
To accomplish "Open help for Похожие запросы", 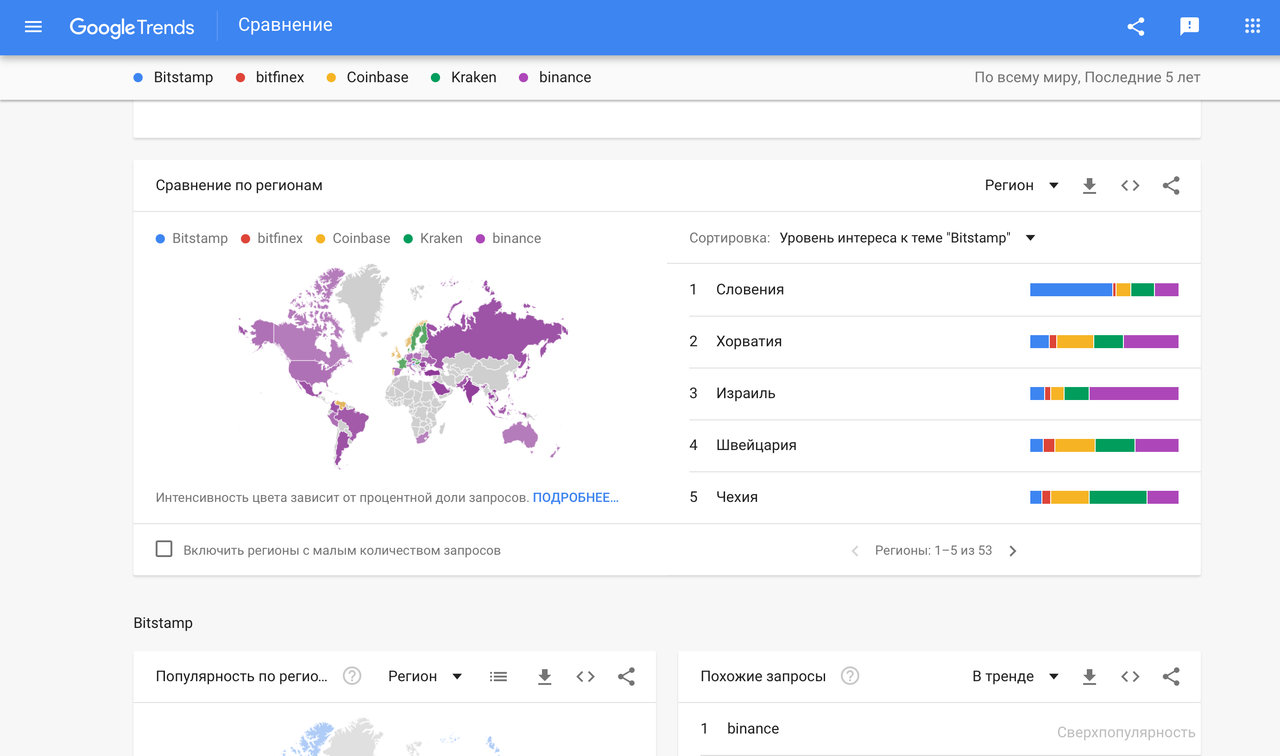I will click(850, 677).
